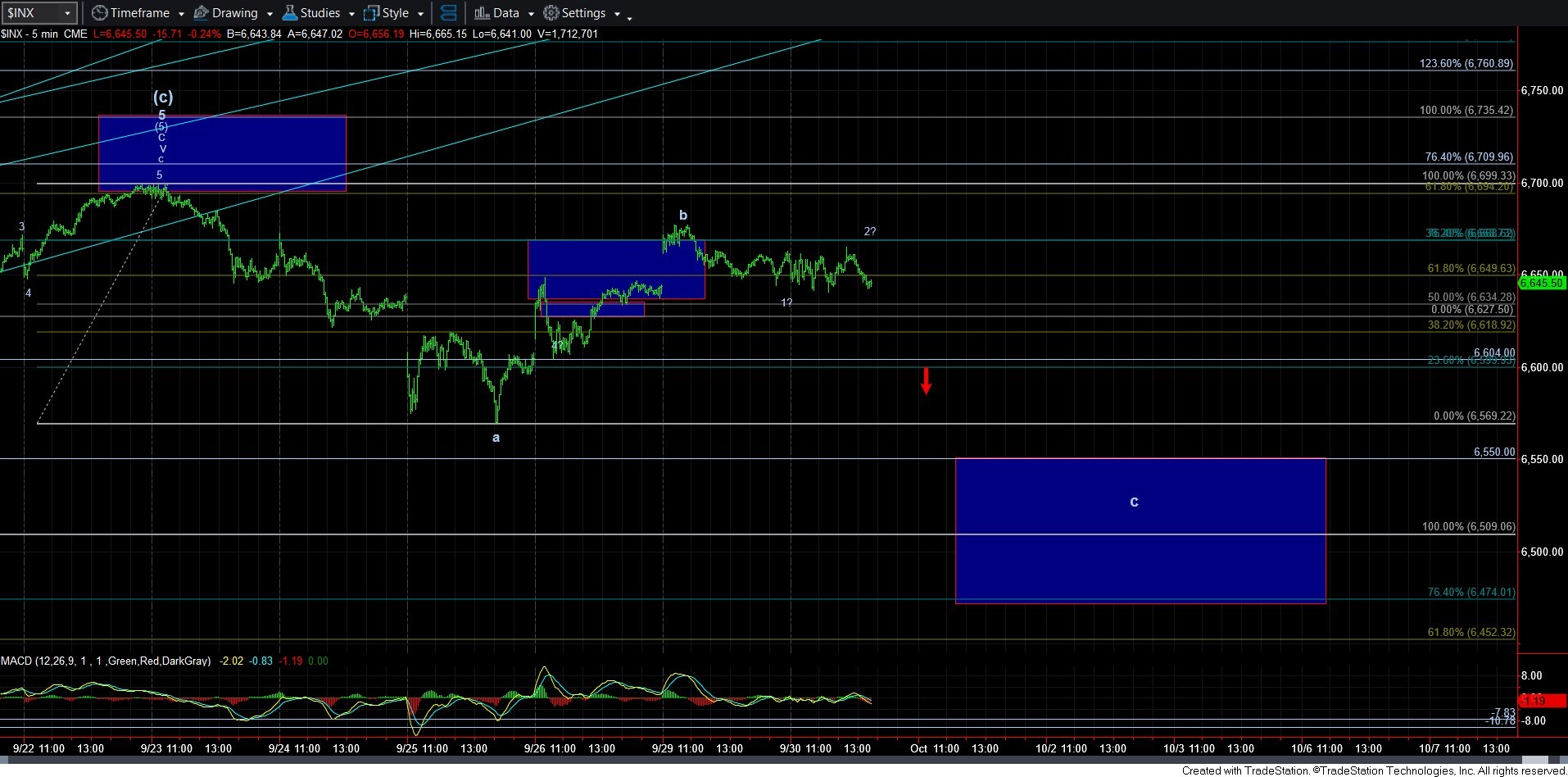Click the Data toolbar label
The width and height of the screenshot is (1568, 777).
505,13
